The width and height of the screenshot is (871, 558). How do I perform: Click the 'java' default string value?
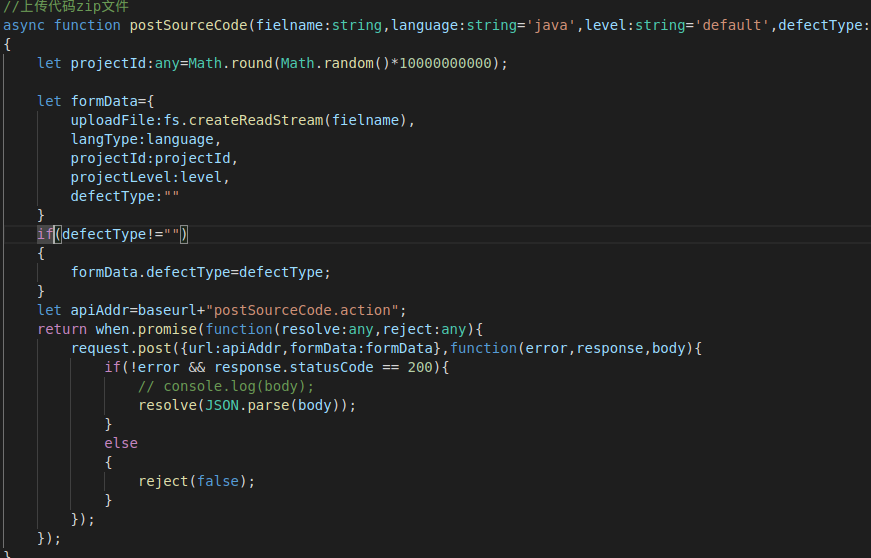pyautogui.click(x=551, y=25)
